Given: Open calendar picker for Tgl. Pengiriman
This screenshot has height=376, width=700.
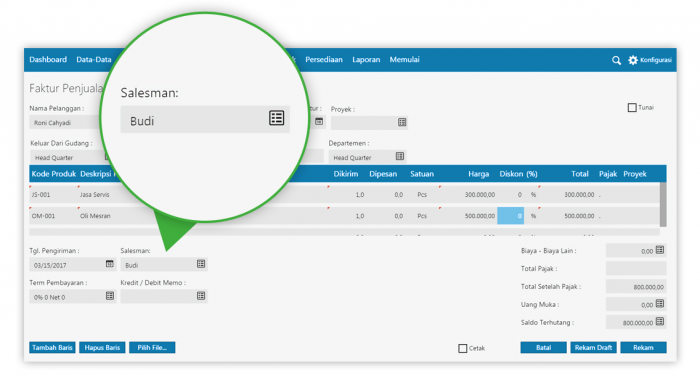Looking at the screenshot, I should click(x=109, y=264).
